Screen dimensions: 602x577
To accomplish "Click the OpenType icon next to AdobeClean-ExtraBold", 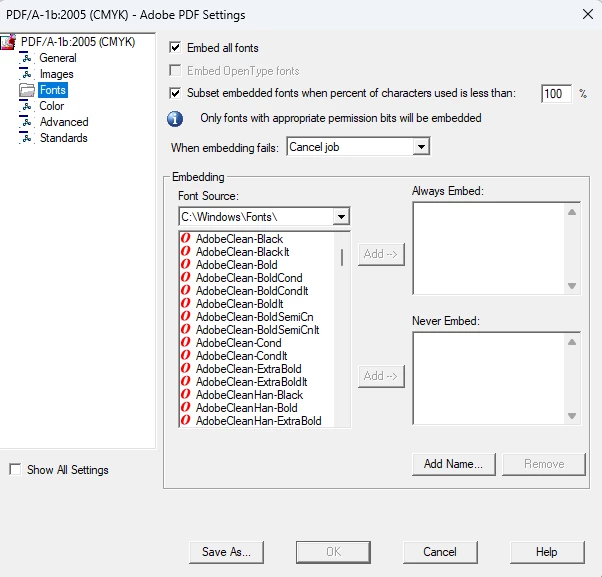I will 185,368.
